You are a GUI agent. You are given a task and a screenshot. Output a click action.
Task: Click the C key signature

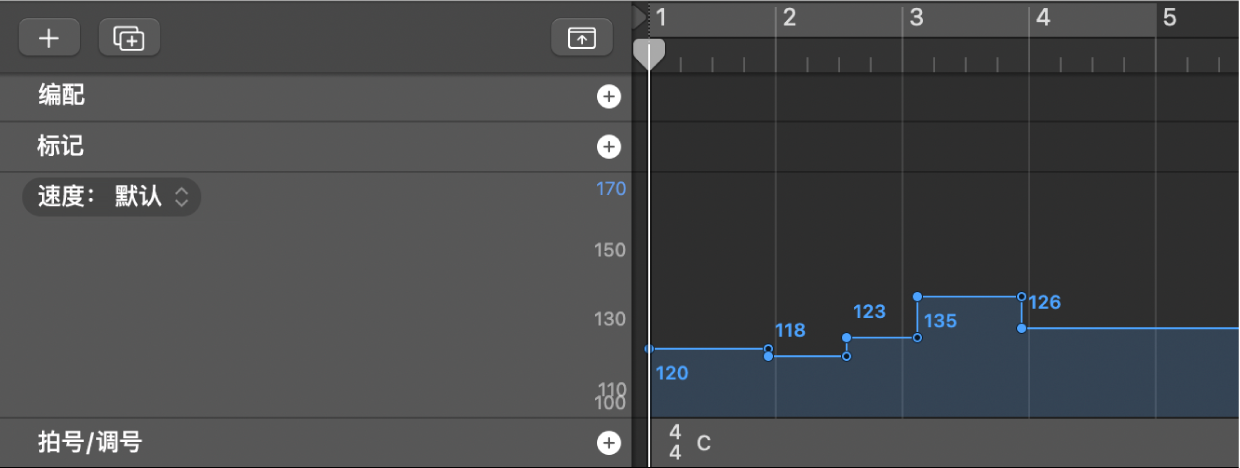[704, 443]
